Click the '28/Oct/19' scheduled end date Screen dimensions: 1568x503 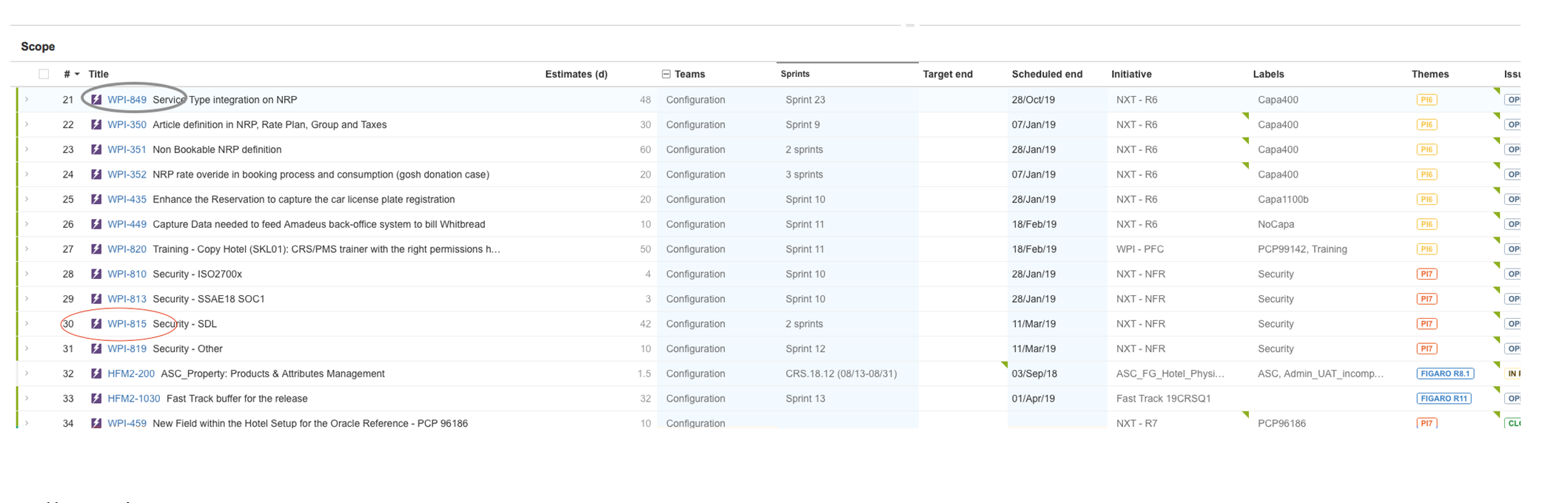(x=1033, y=100)
